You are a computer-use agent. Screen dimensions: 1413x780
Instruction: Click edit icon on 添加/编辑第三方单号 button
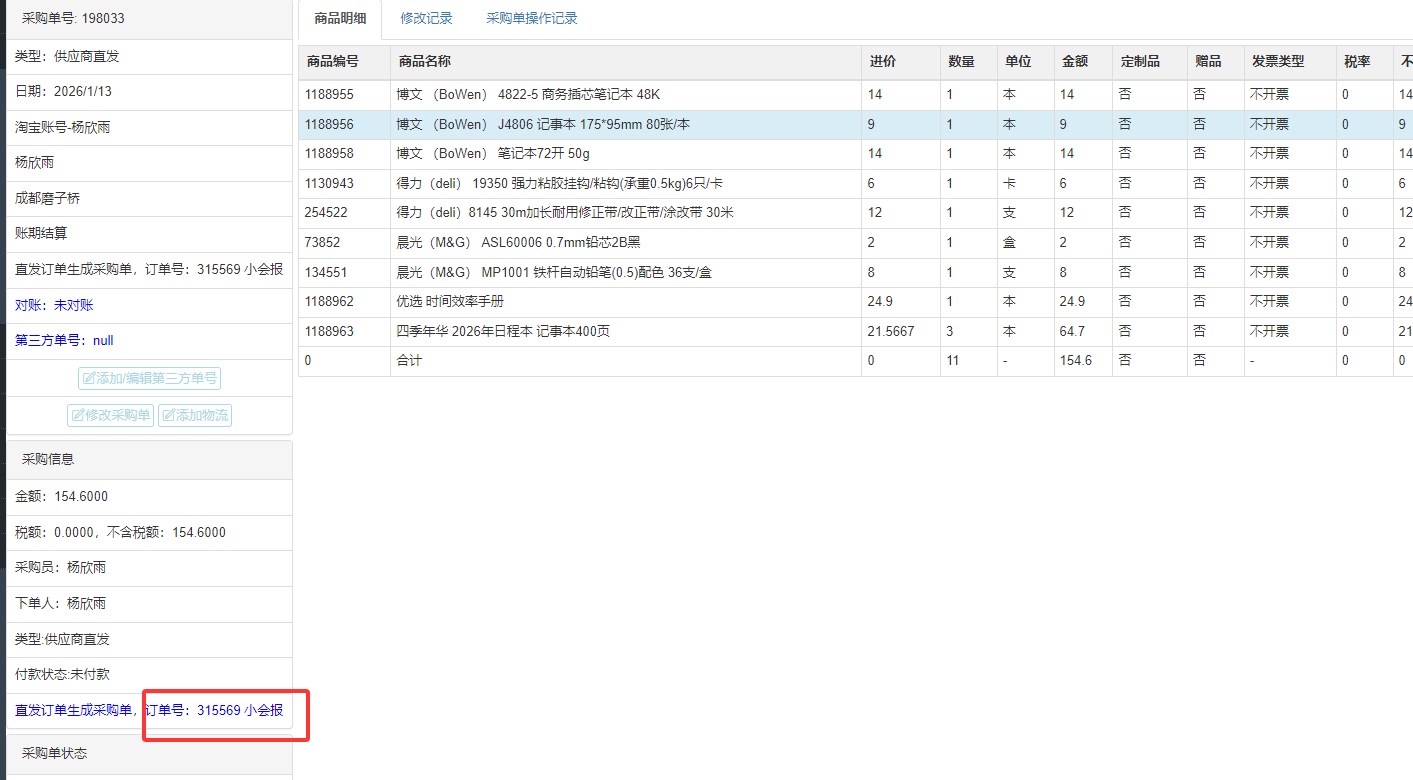tap(89, 378)
